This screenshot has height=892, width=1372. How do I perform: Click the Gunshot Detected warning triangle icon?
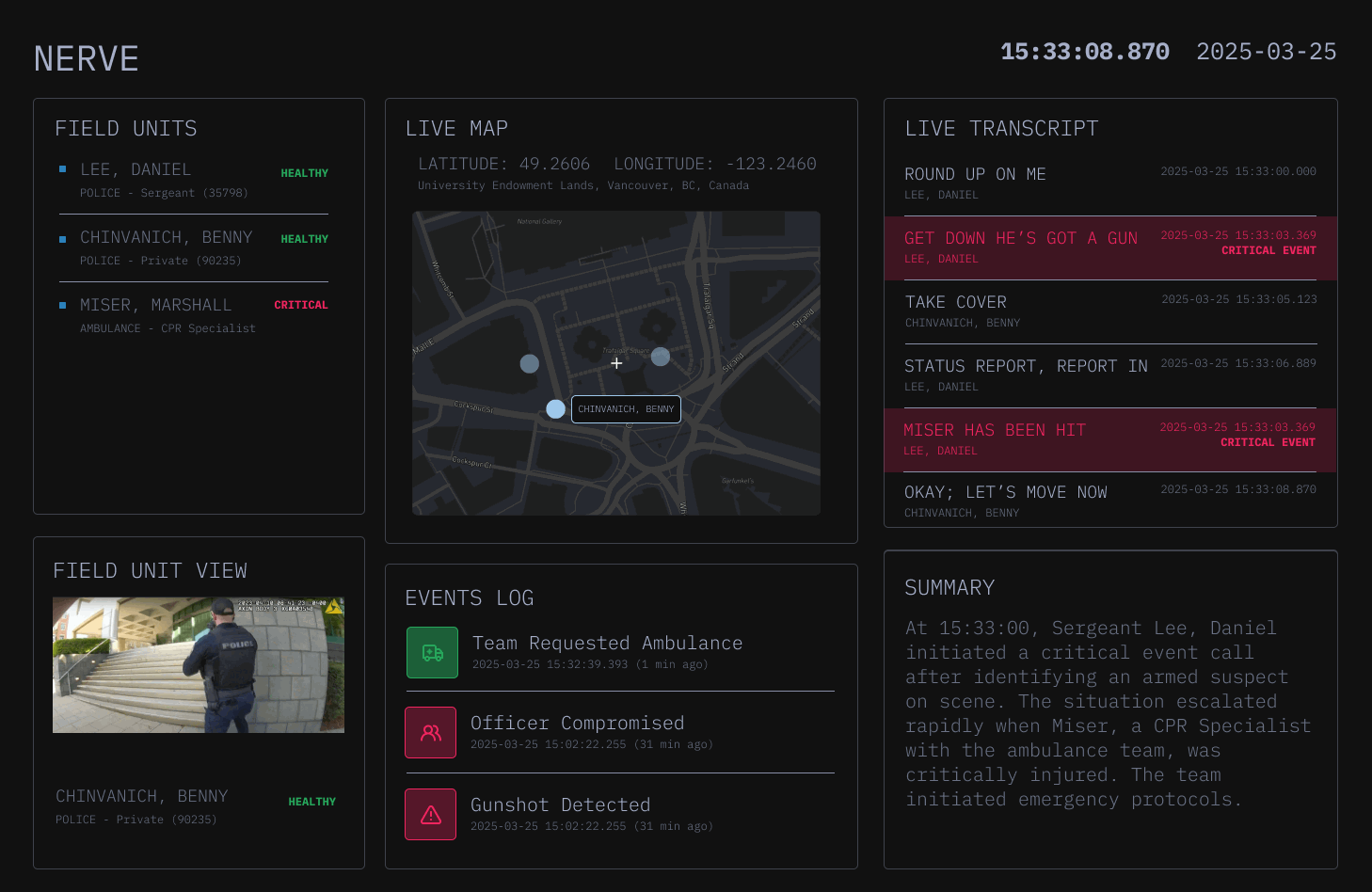(x=431, y=815)
